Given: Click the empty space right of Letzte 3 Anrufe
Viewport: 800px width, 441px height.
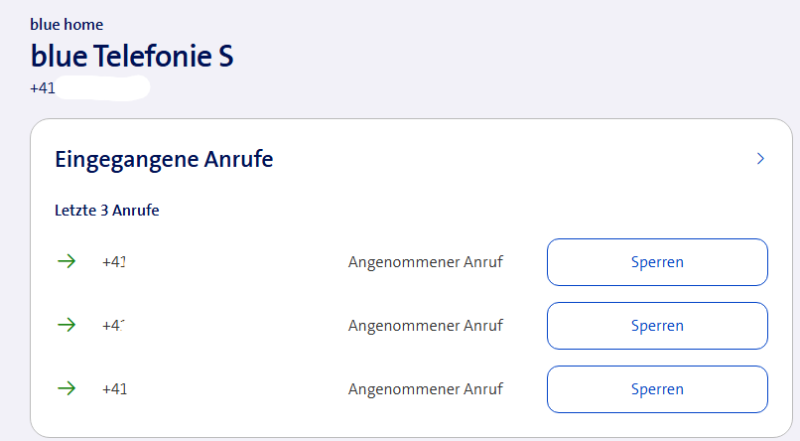Looking at the screenshot, I should pyautogui.click(x=450, y=211).
